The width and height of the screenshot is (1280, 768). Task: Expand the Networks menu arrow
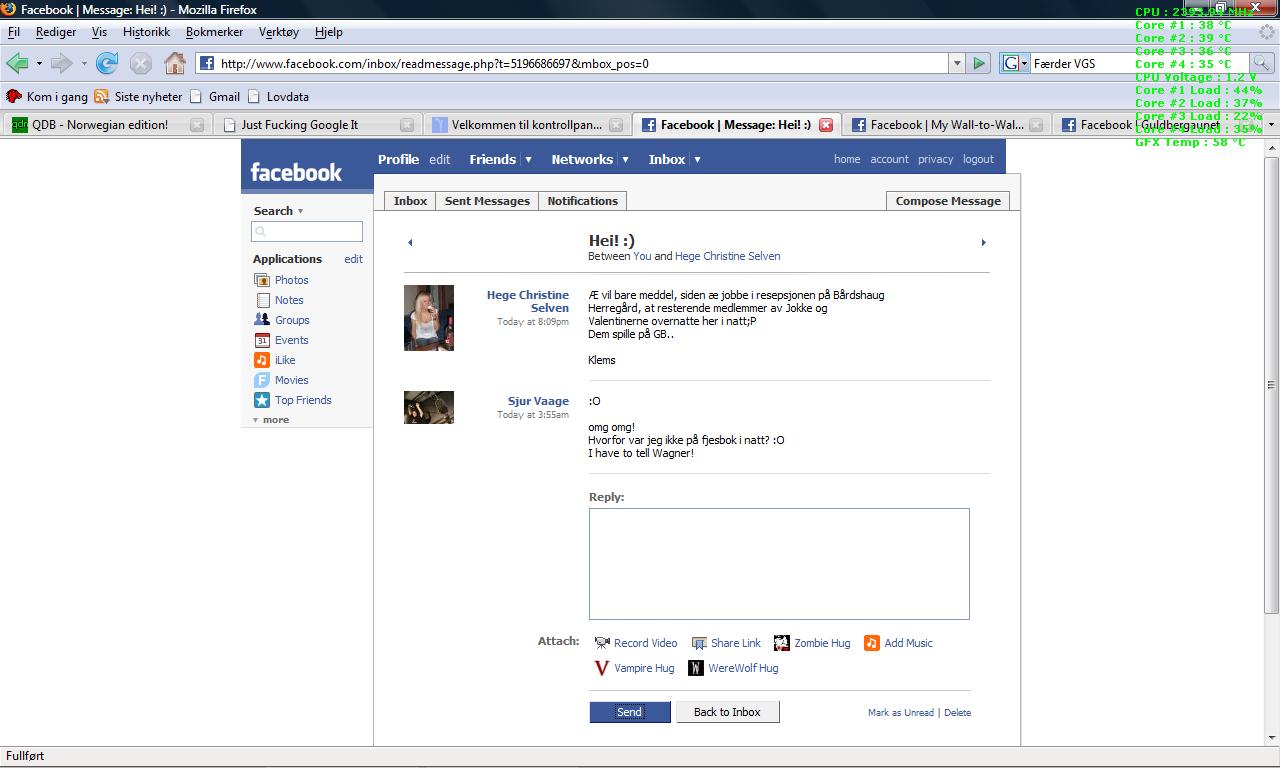click(625, 160)
